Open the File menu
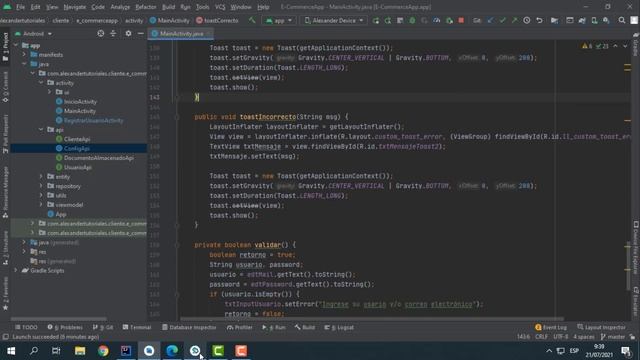The image size is (640, 360). point(20,7)
